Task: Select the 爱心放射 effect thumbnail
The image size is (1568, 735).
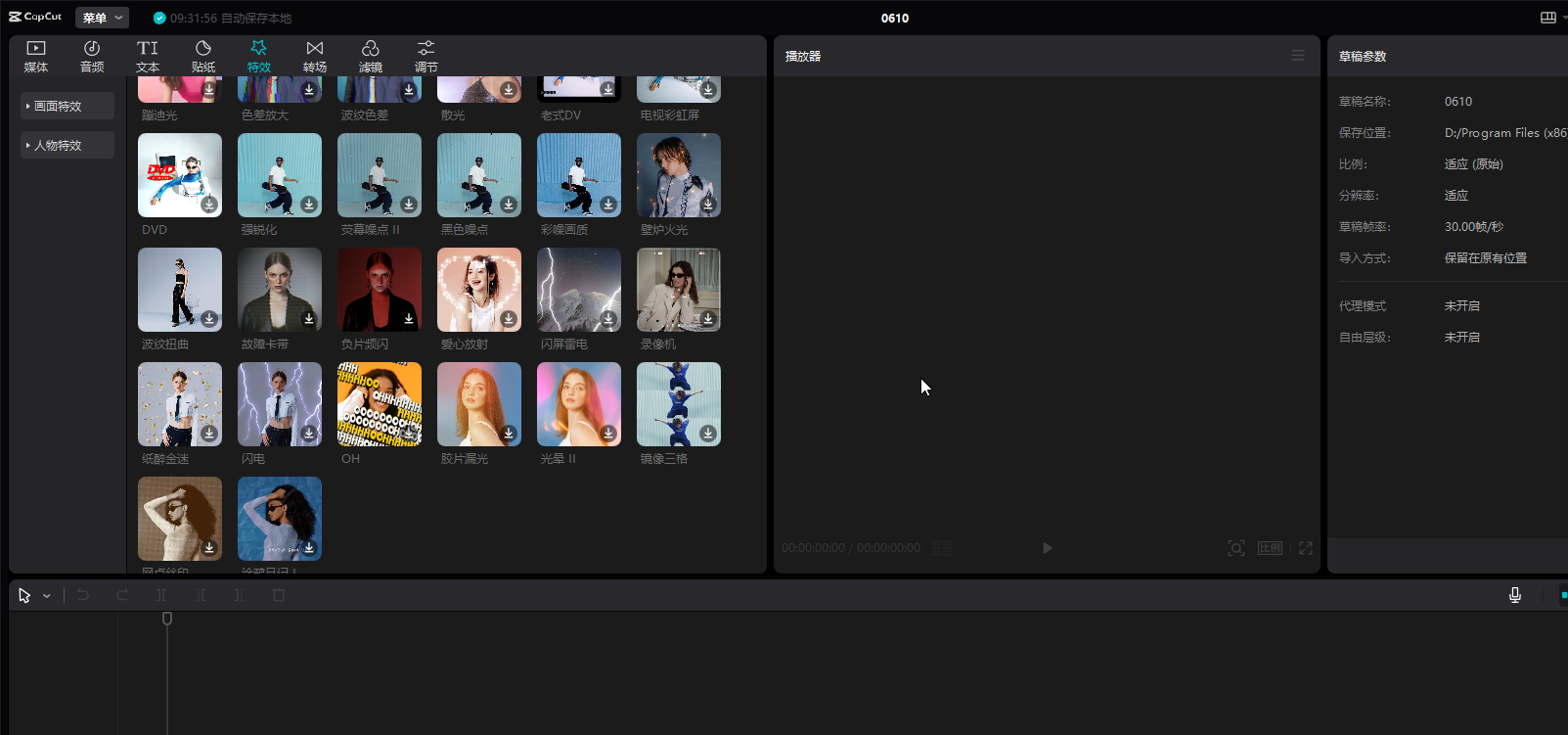Action: [479, 290]
